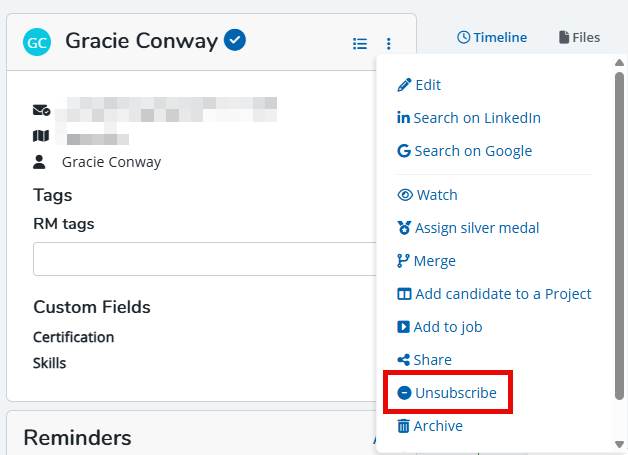This screenshot has height=455, width=628.
Task: Choose Edit from the actions menu
Action: [x=419, y=85]
